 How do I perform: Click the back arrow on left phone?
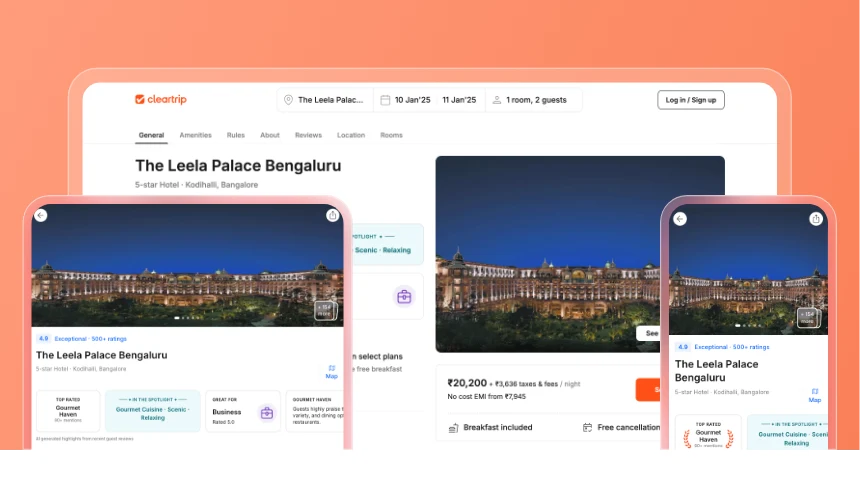(41, 216)
